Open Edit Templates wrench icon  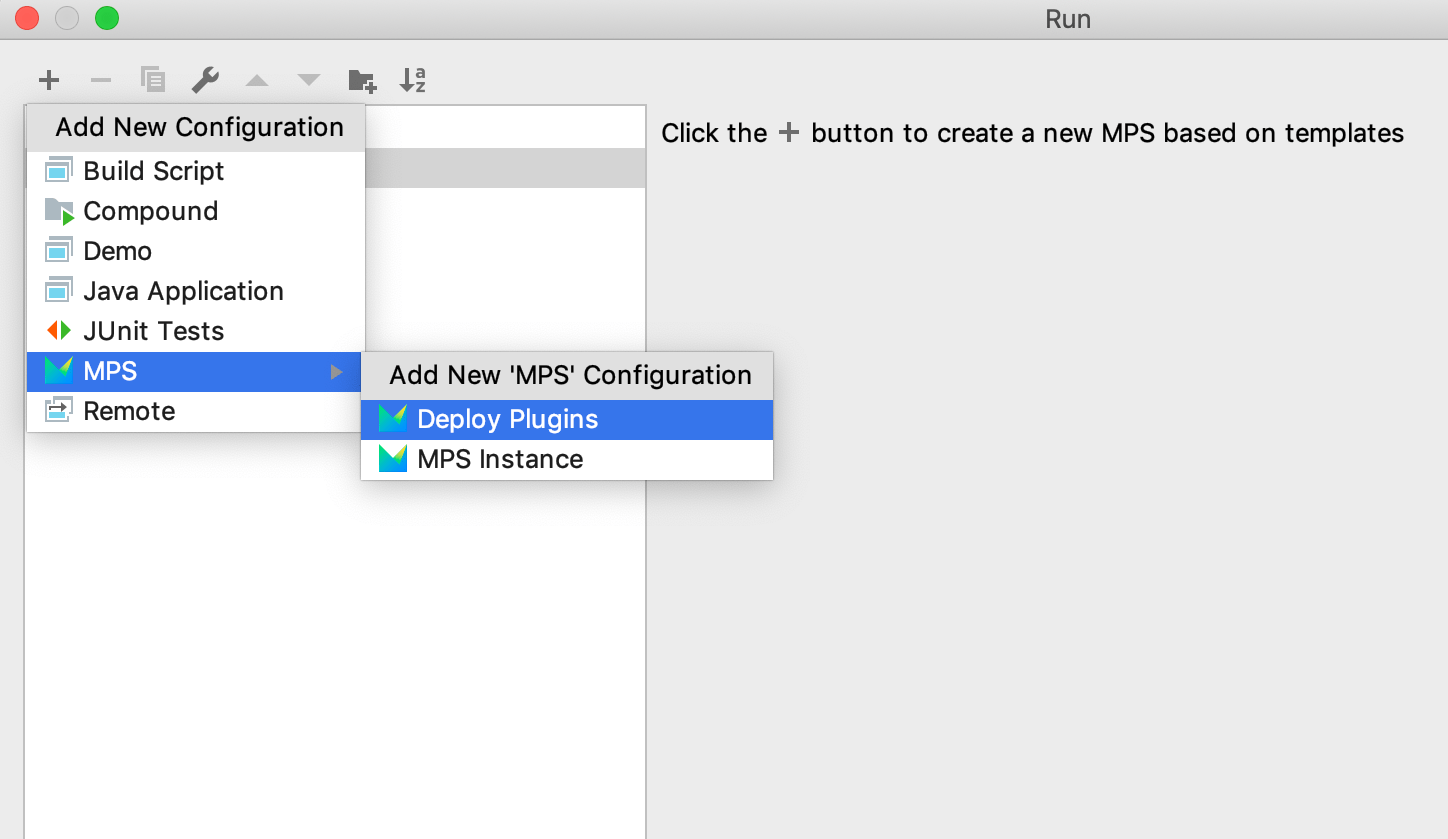click(205, 80)
